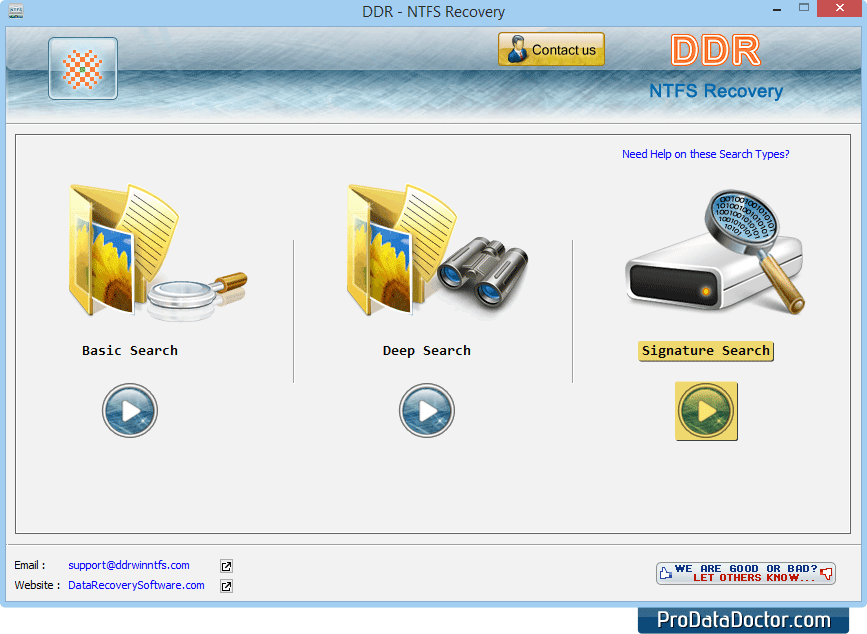Click the NTFS app icon in title bar

pyautogui.click(x=16, y=12)
